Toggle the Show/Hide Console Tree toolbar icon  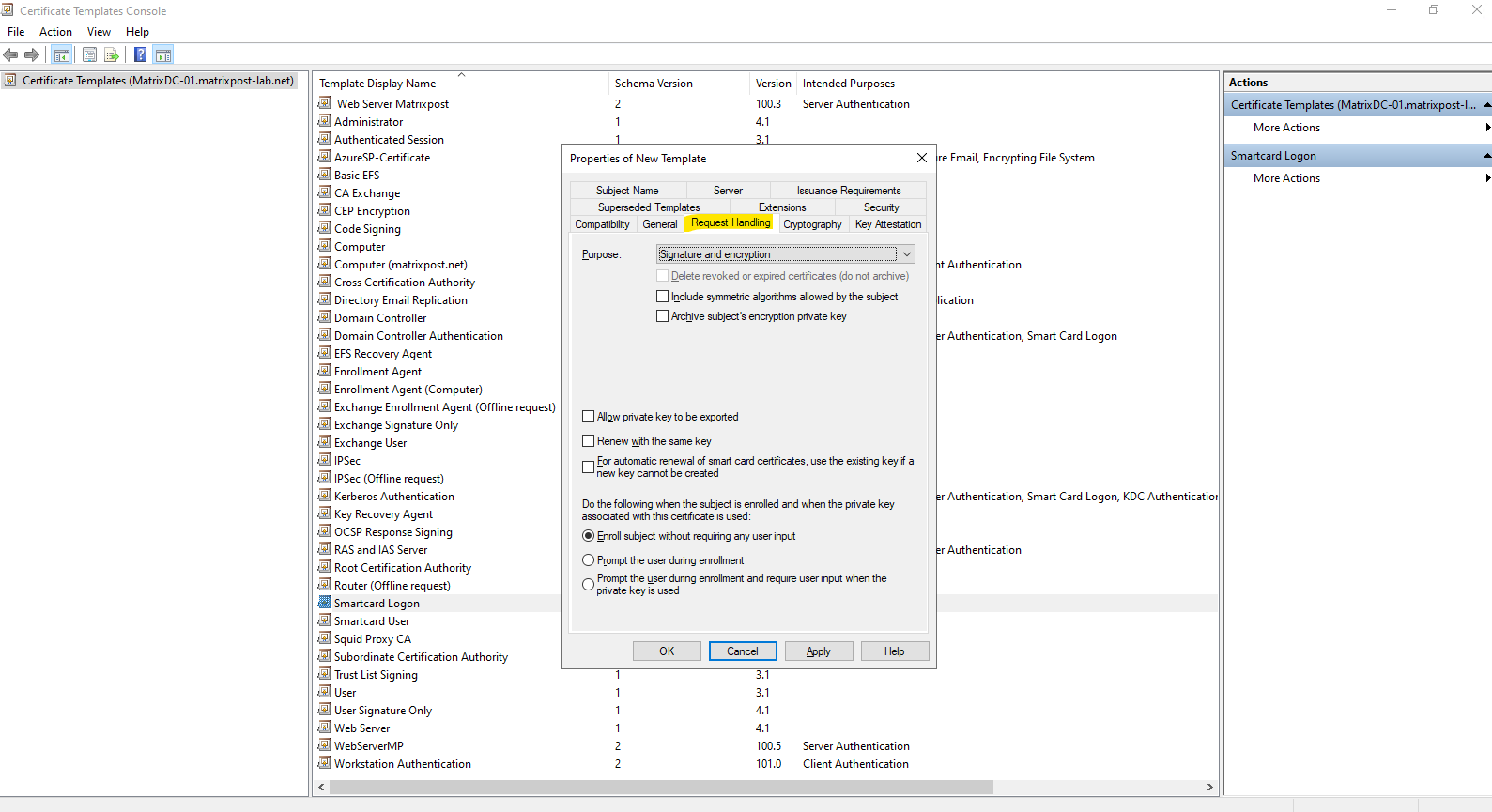62,55
